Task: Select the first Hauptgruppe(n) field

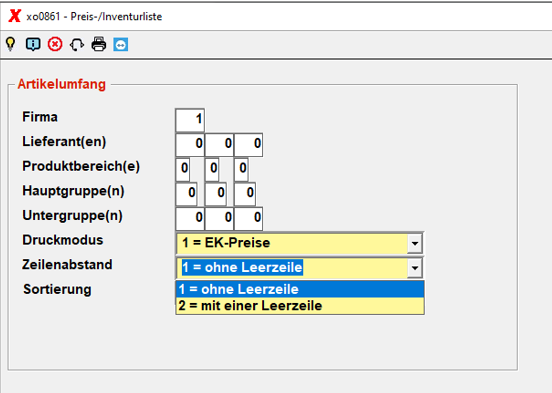Action: pyautogui.click(x=186, y=194)
